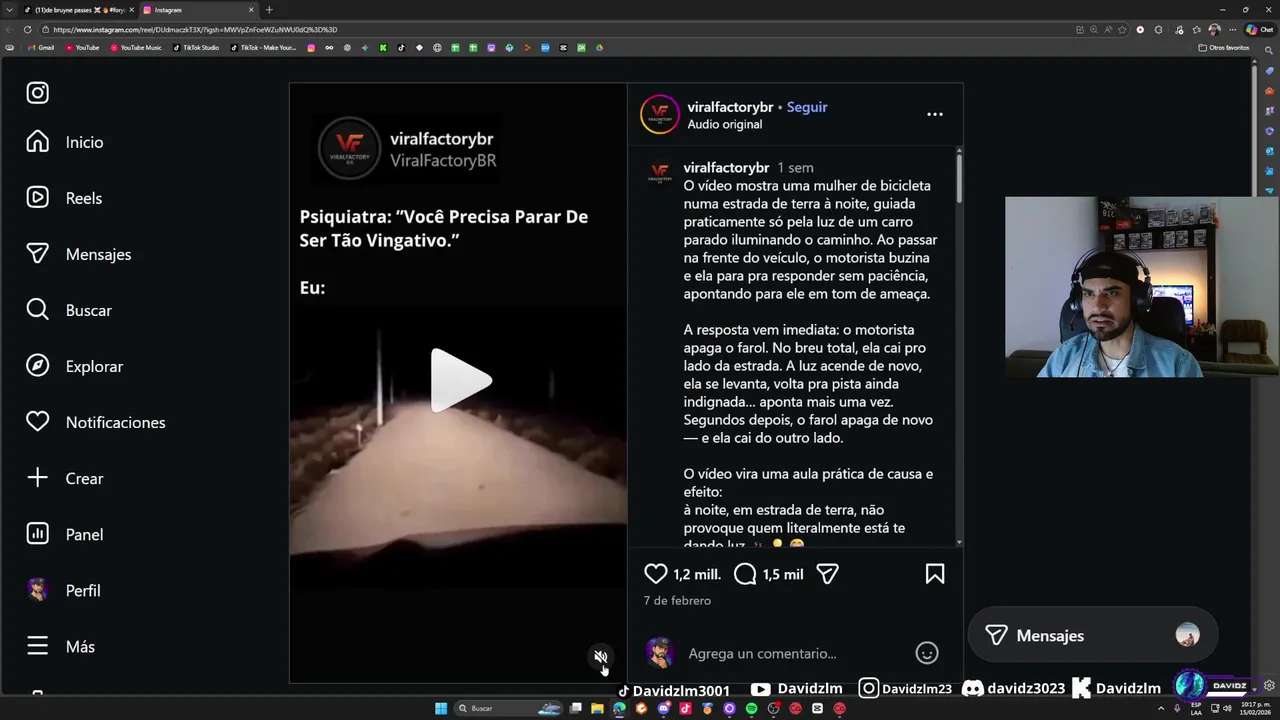1280x720 pixels.
Task: Expand the Más menu in sidebar
Action: pyautogui.click(x=61, y=646)
